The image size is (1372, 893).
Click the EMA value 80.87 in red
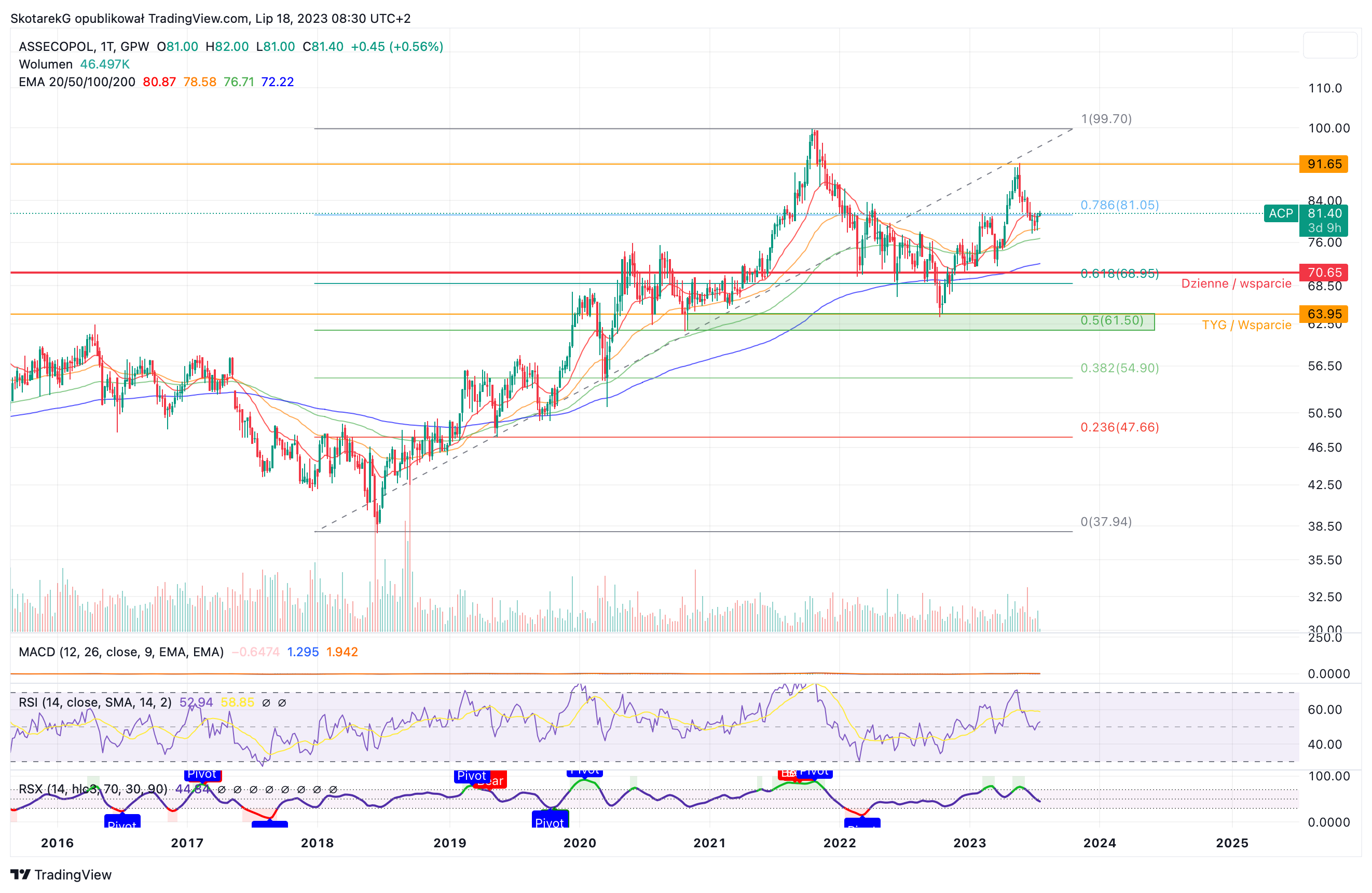(x=159, y=82)
